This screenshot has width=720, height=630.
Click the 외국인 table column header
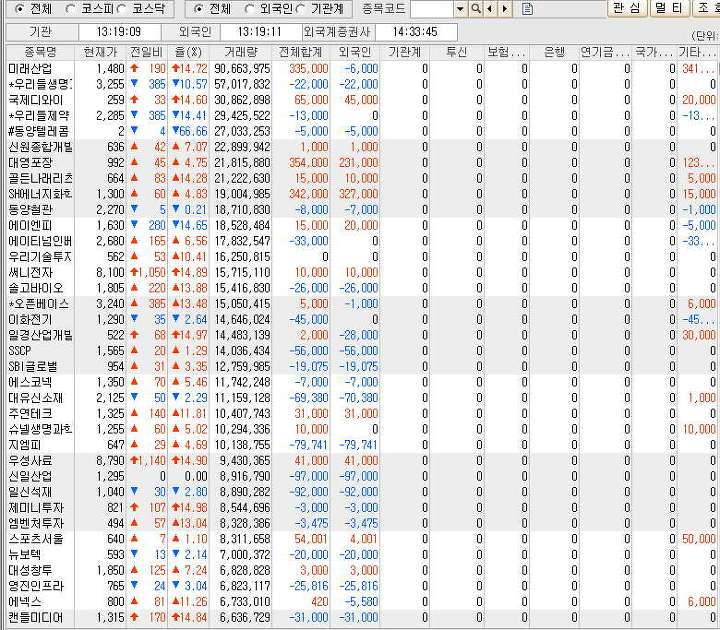[354, 52]
